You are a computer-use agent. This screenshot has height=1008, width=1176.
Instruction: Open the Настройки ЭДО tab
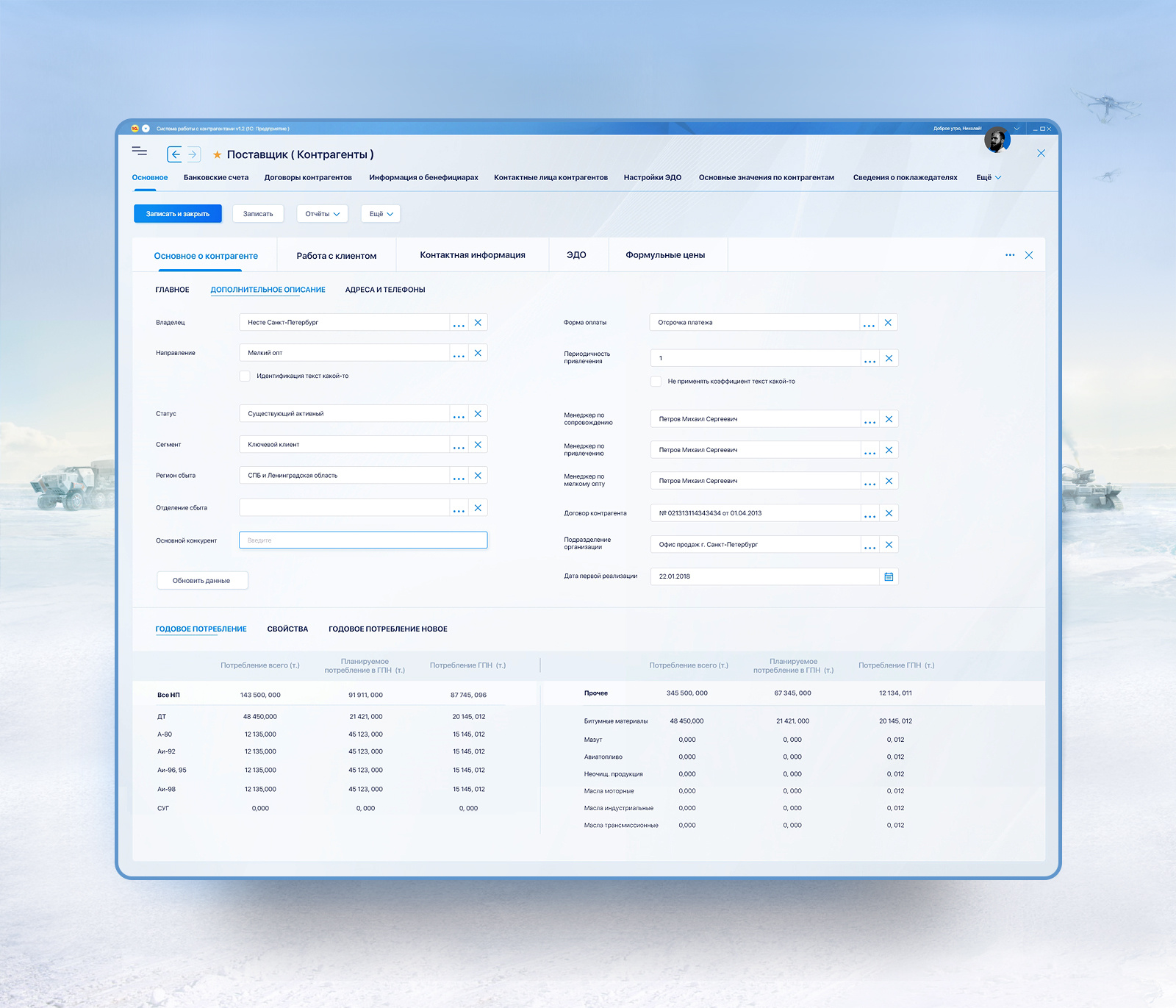click(x=653, y=177)
